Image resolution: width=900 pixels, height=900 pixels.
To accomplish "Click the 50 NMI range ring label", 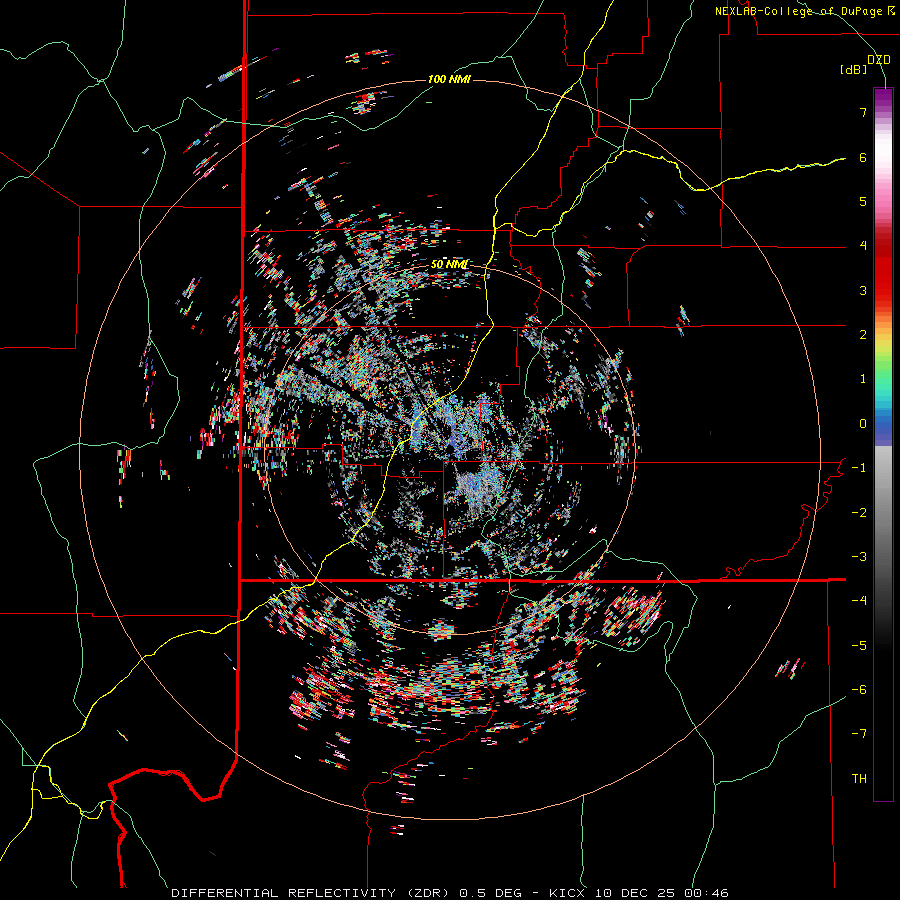I will point(449,264).
